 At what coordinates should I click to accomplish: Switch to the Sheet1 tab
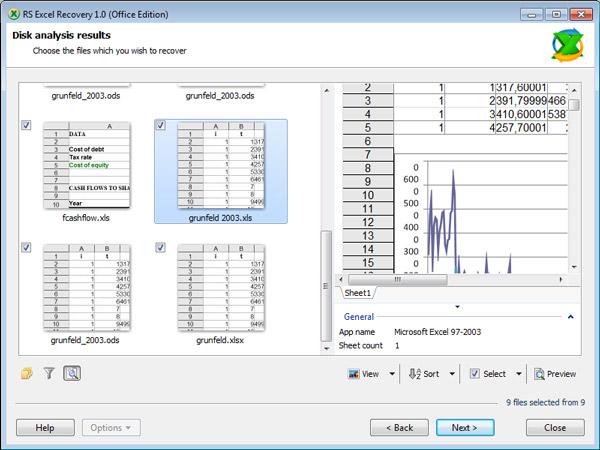pos(357,293)
